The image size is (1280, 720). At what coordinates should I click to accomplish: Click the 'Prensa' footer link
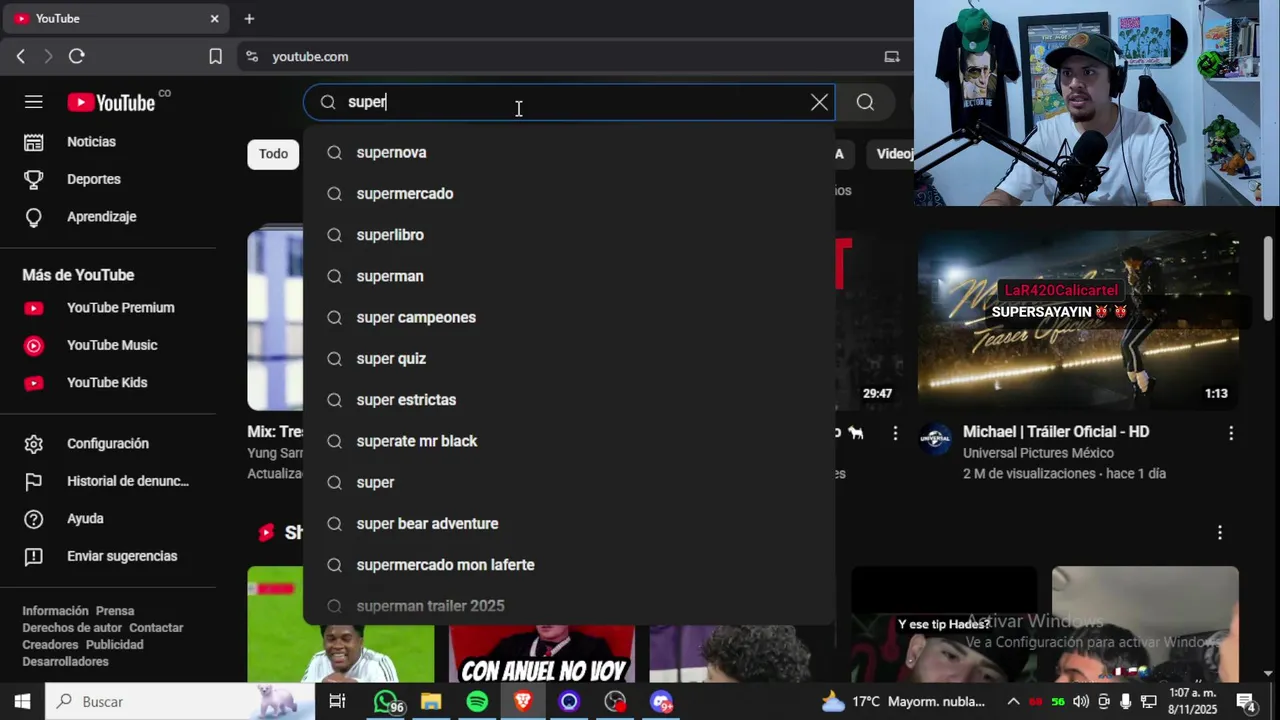click(x=115, y=611)
